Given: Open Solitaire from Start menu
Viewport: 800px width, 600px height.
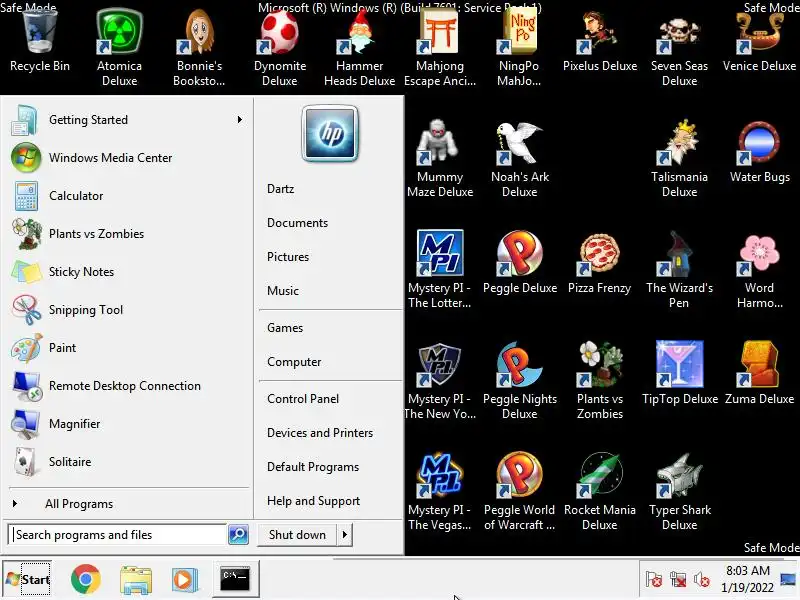Looking at the screenshot, I should click(128, 462).
